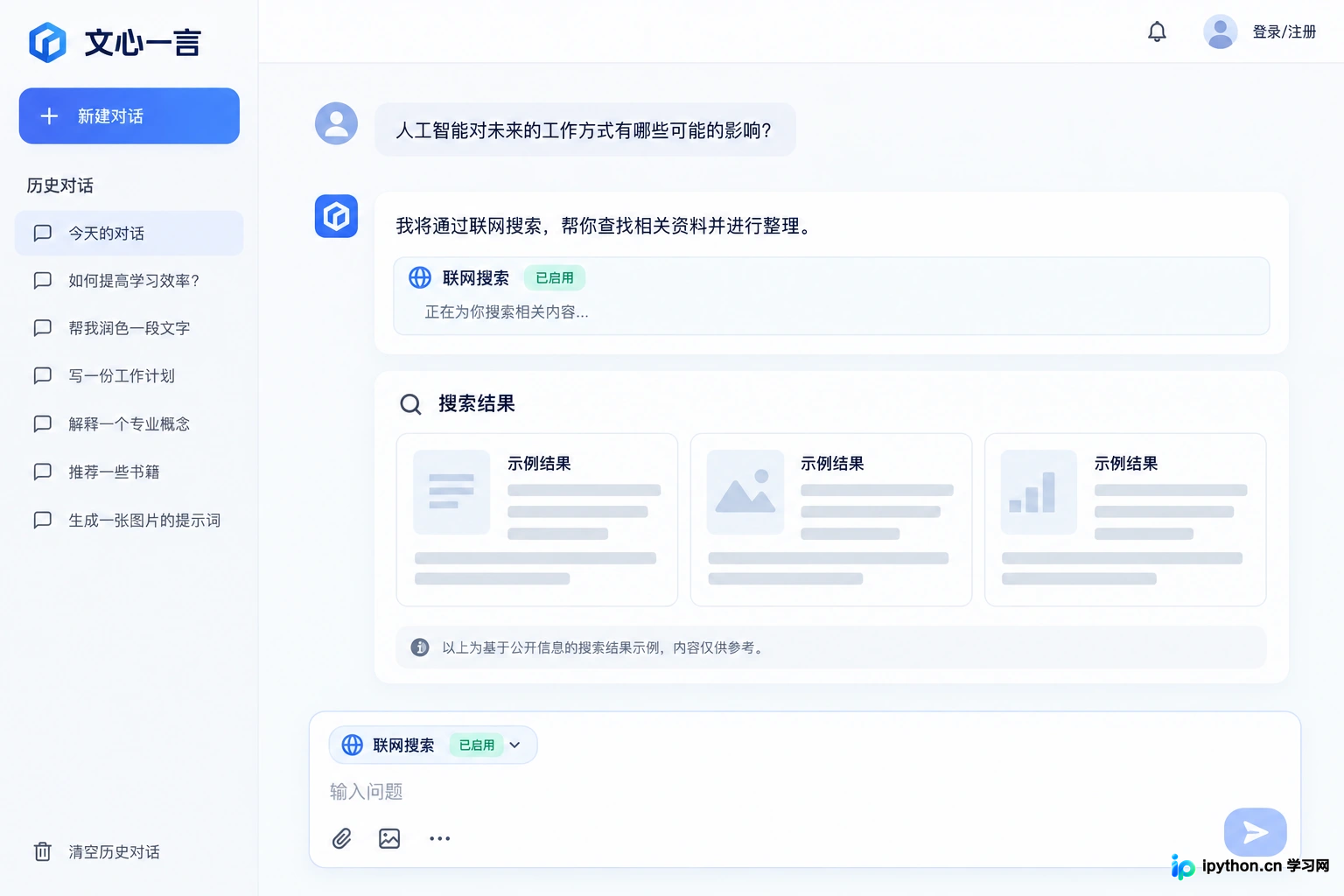Click the 文心一言 logo icon

click(47, 42)
